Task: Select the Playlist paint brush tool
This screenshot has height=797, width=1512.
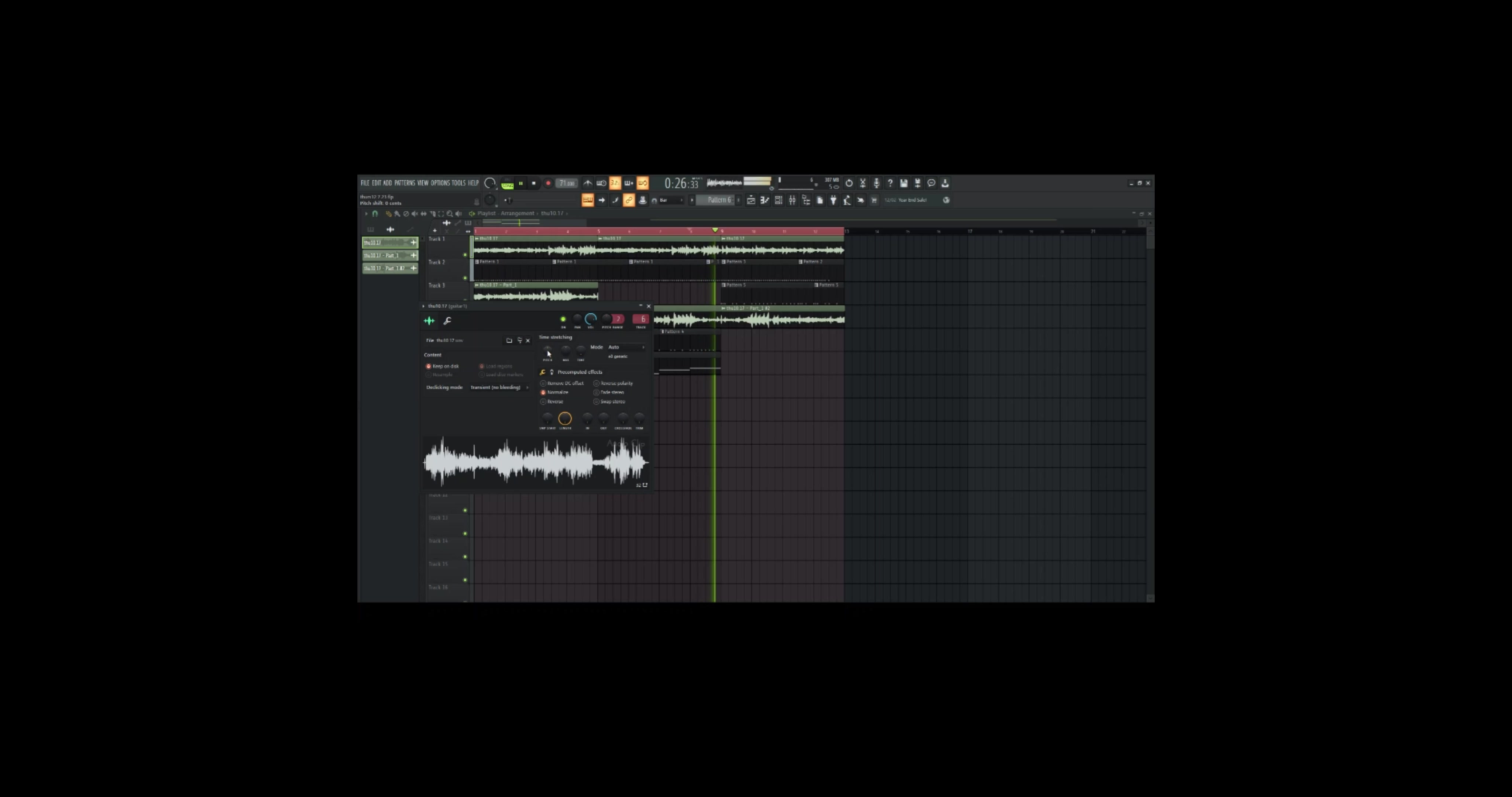Action: pyautogui.click(x=397, y=214)
